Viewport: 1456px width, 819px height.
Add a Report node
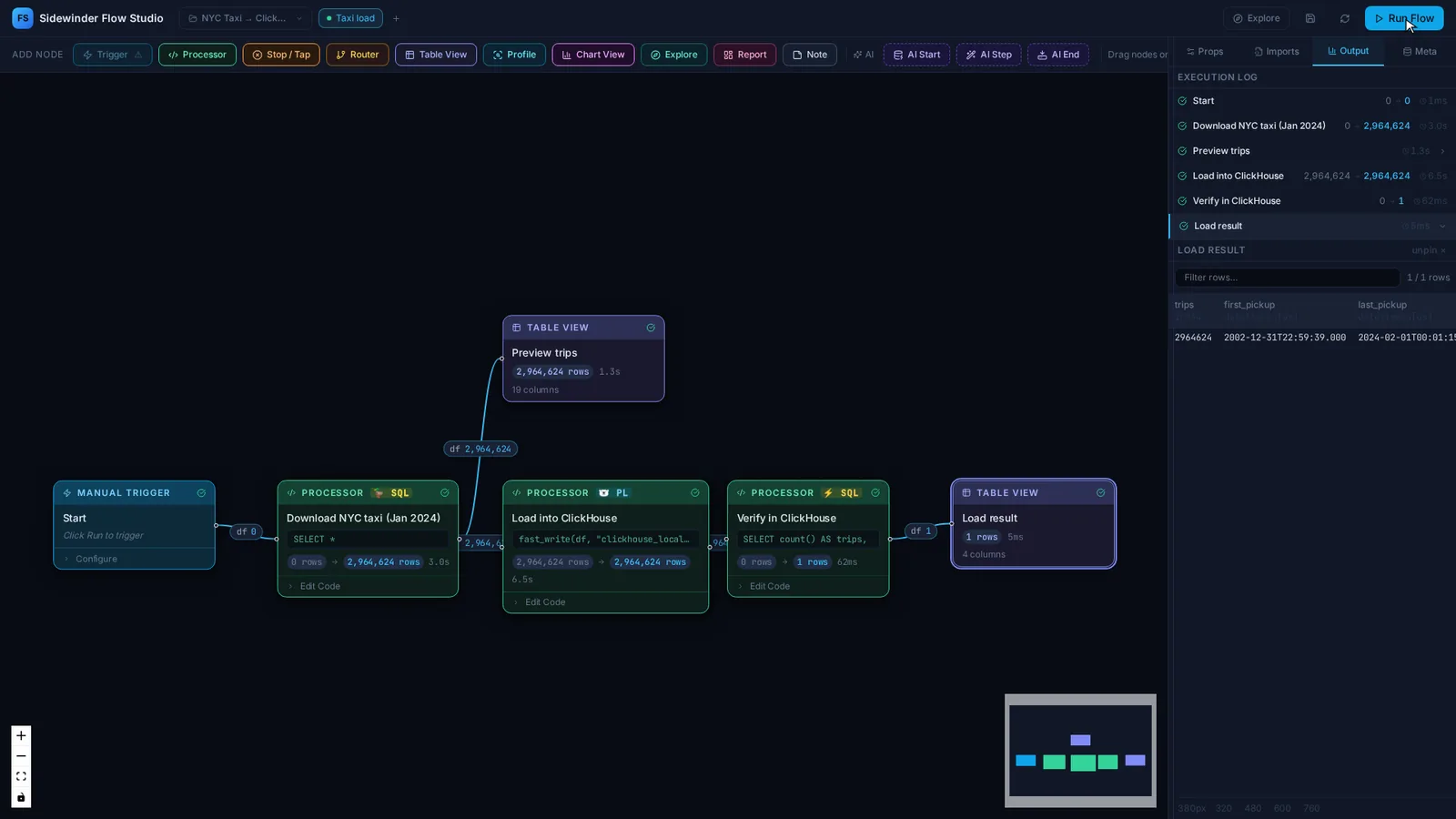click(745, 55)
